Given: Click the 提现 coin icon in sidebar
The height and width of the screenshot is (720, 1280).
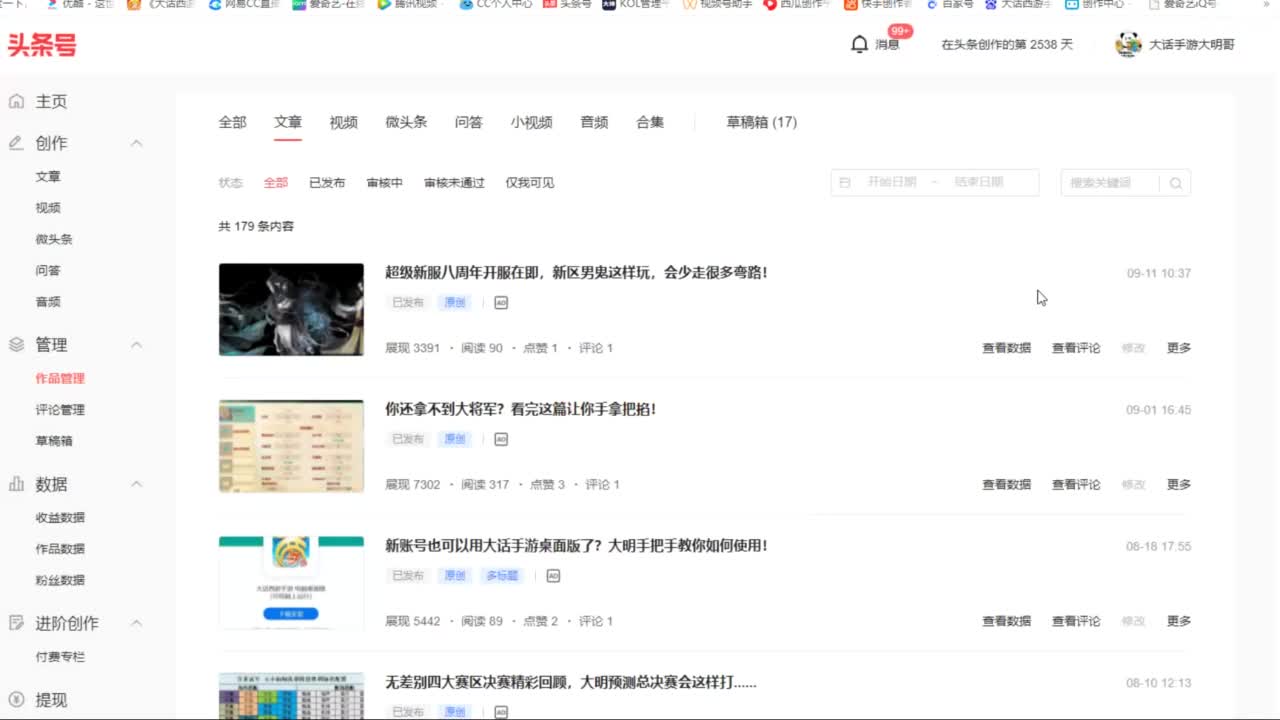Looking at the screenshot, I should pyautogui.click(x=16, y=700).
